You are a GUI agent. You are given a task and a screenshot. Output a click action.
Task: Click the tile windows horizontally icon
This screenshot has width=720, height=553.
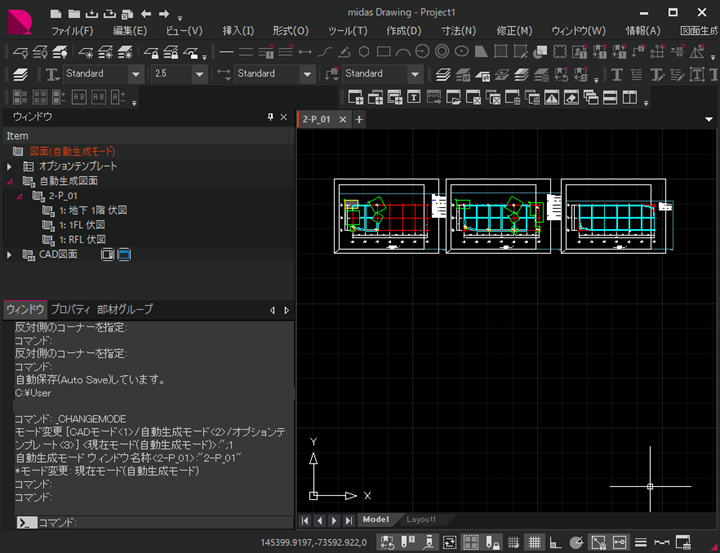coord(610,97)
